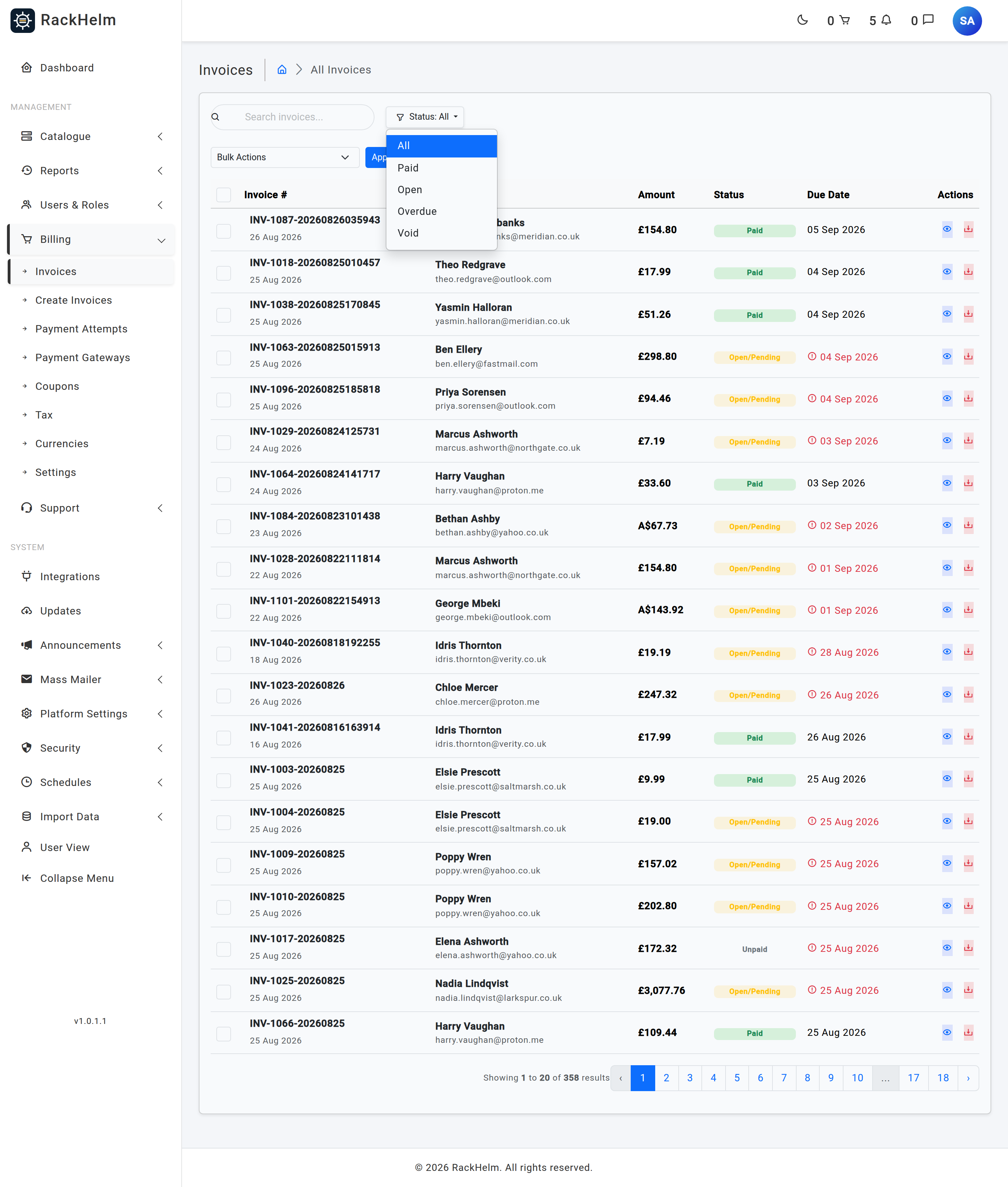Choose Void in status filter menu
The image size is (1008, 1187).
coord(441,233)
